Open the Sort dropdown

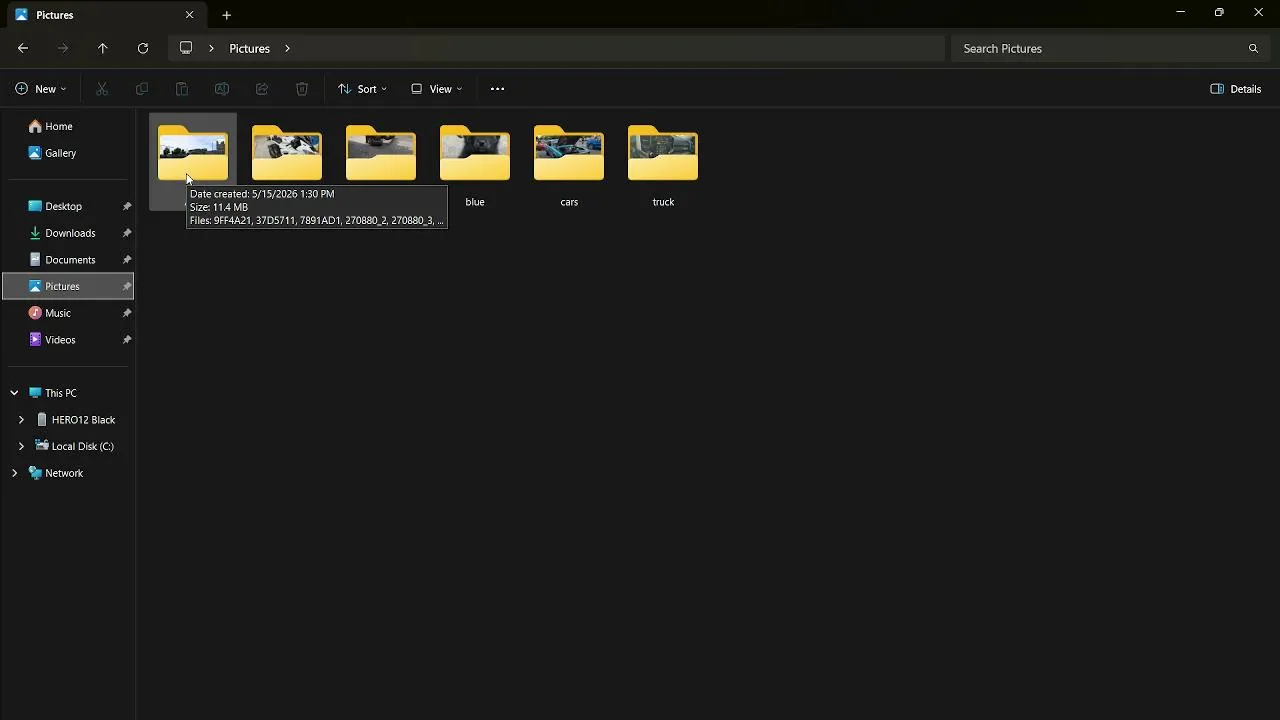362,89
